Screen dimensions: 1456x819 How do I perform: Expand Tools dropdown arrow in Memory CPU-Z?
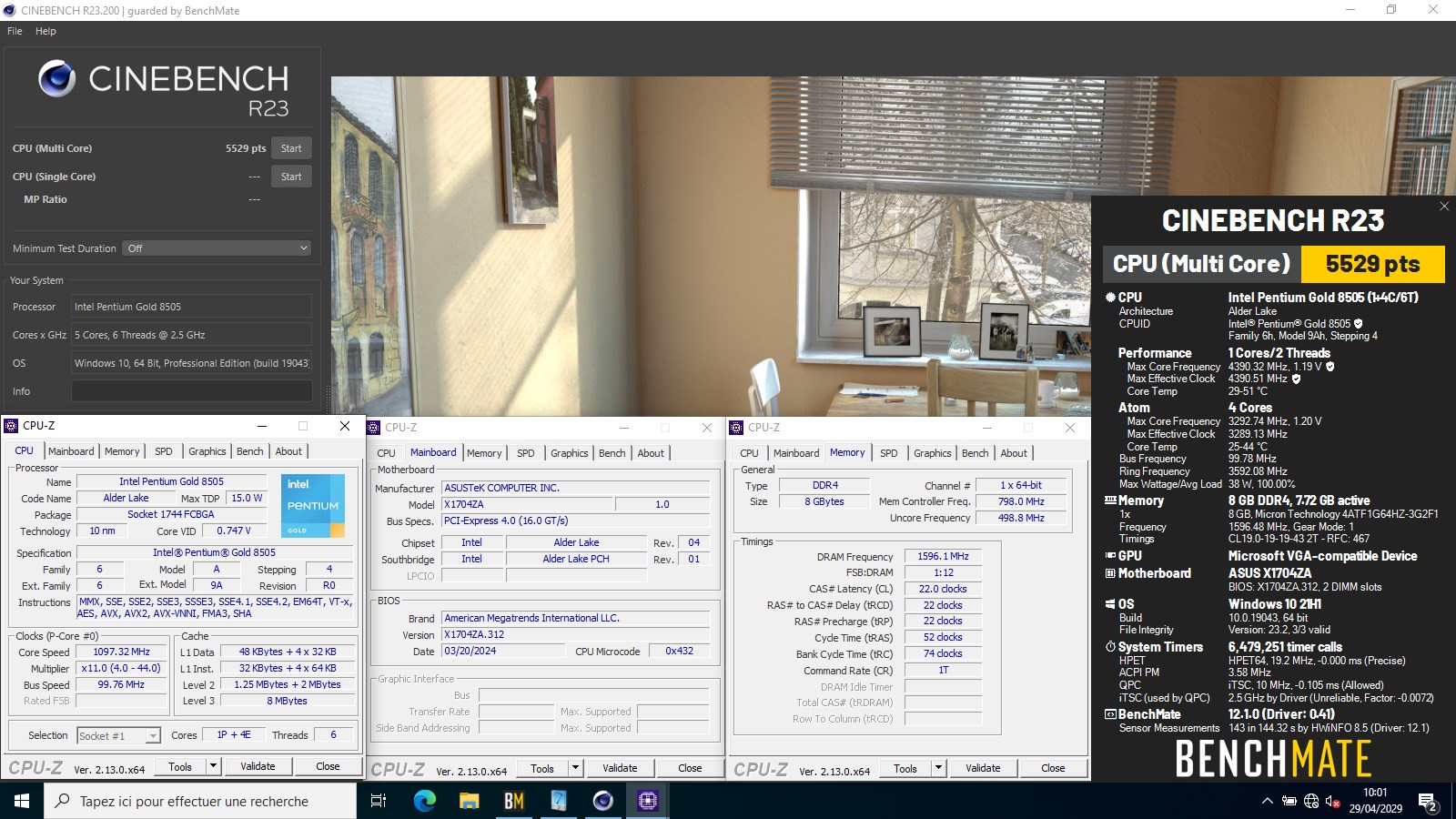[938, 768]
